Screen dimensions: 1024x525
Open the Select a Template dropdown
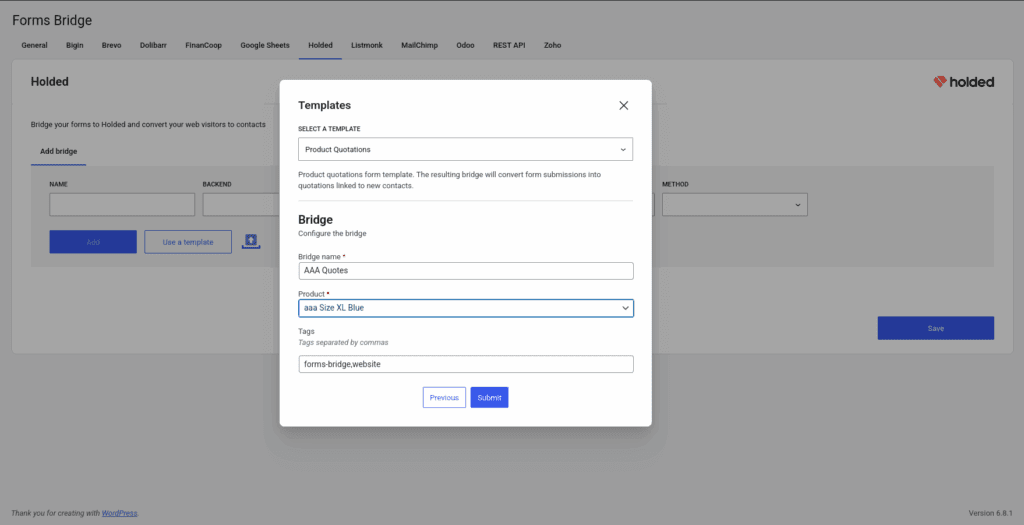(465, 150)
